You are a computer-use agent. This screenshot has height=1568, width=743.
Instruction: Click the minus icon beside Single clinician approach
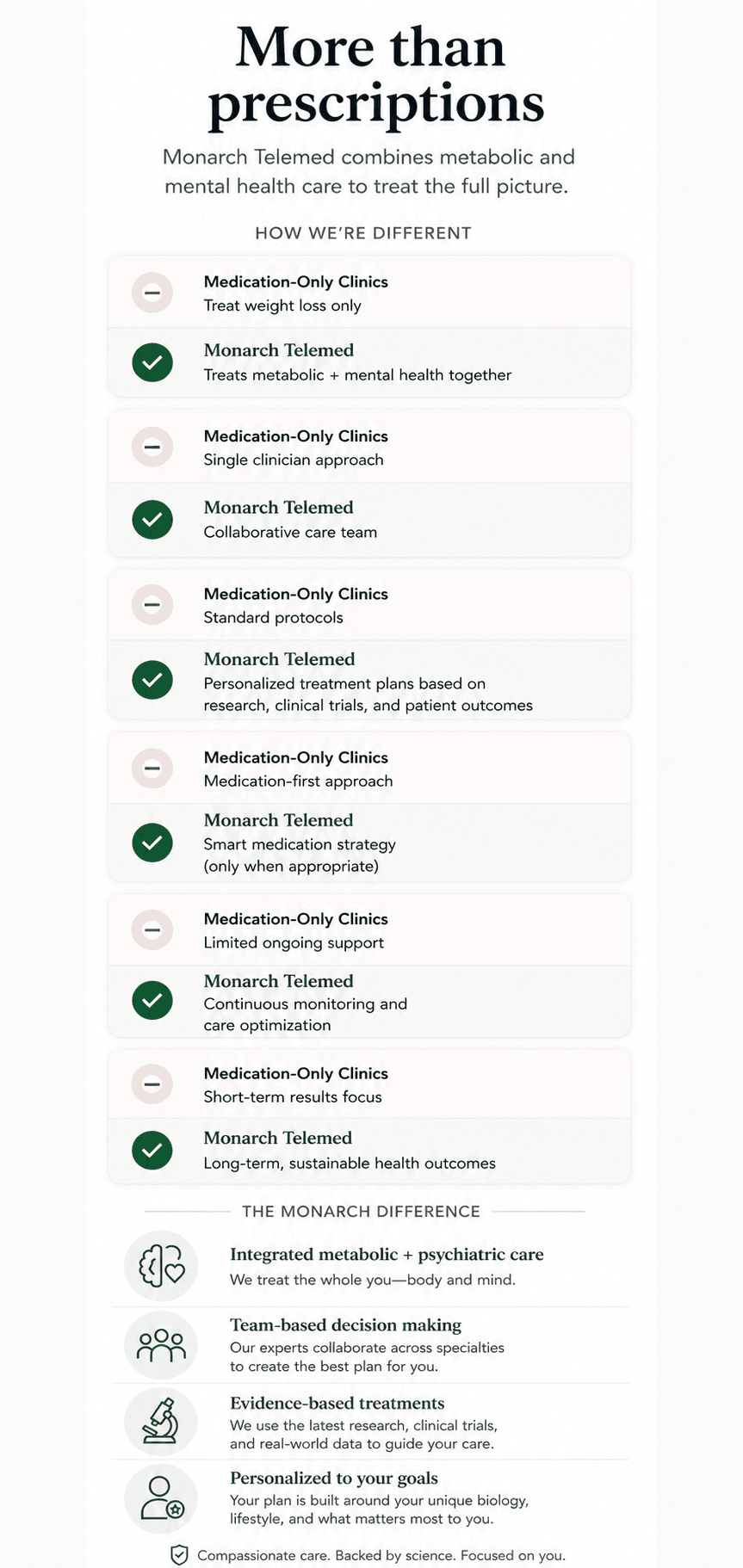[x=152, y=447]
